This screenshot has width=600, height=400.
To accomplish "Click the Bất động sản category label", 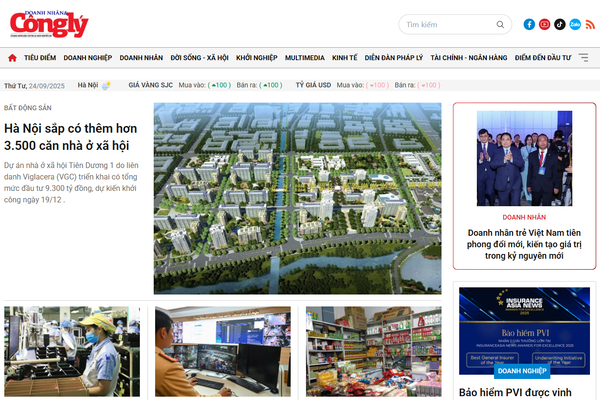I will click(27, 106).
